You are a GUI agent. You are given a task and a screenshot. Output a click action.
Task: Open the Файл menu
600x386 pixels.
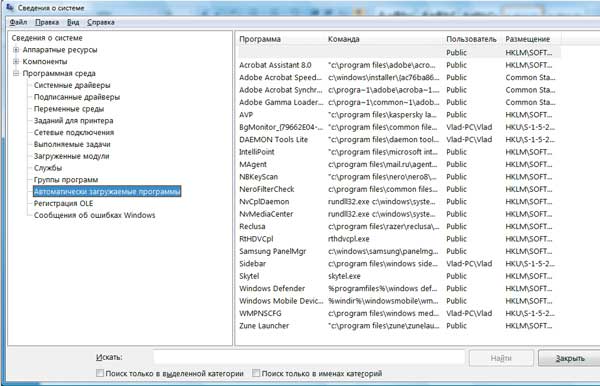(18, 22)
